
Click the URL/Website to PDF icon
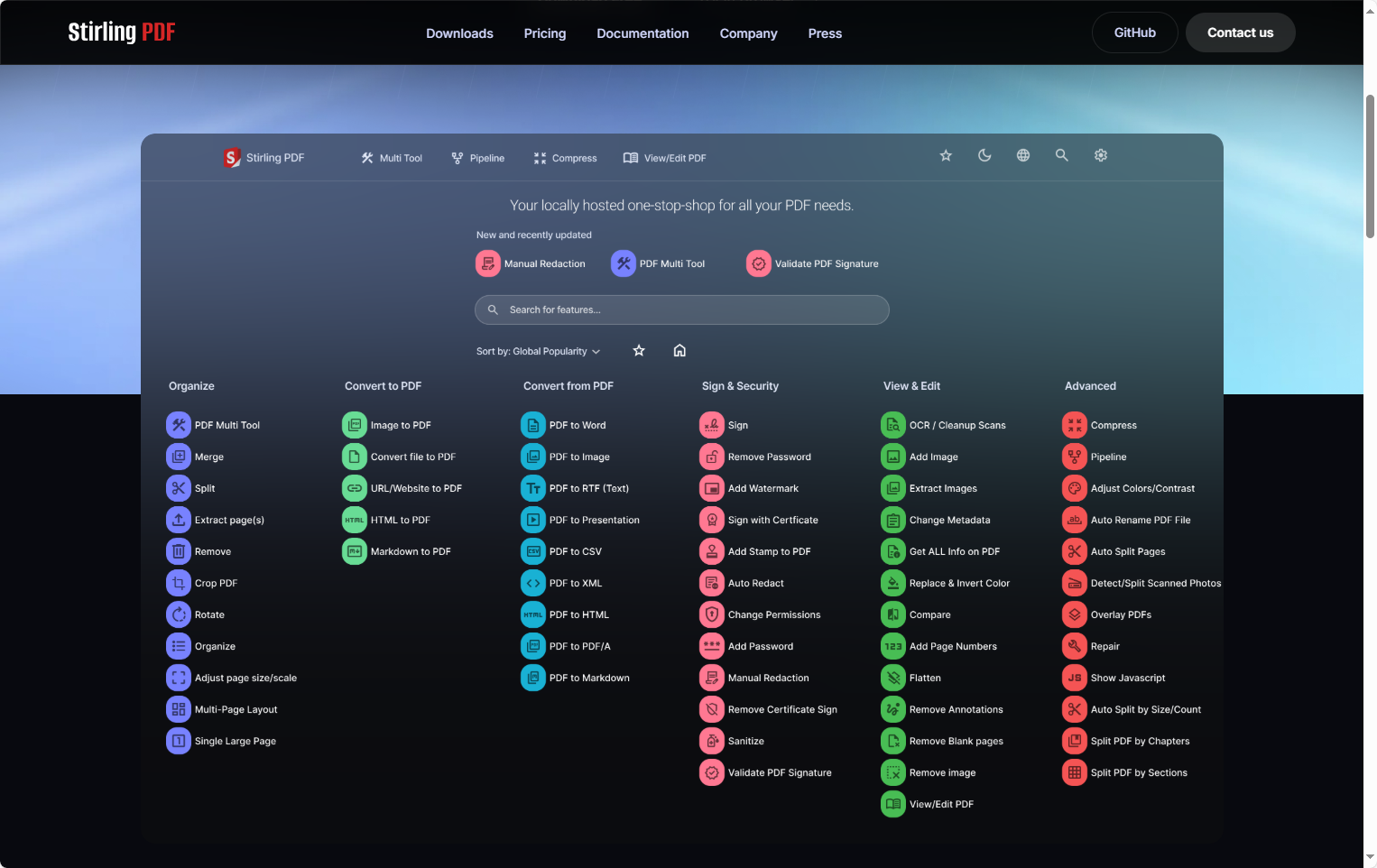[x=355, y=488]
